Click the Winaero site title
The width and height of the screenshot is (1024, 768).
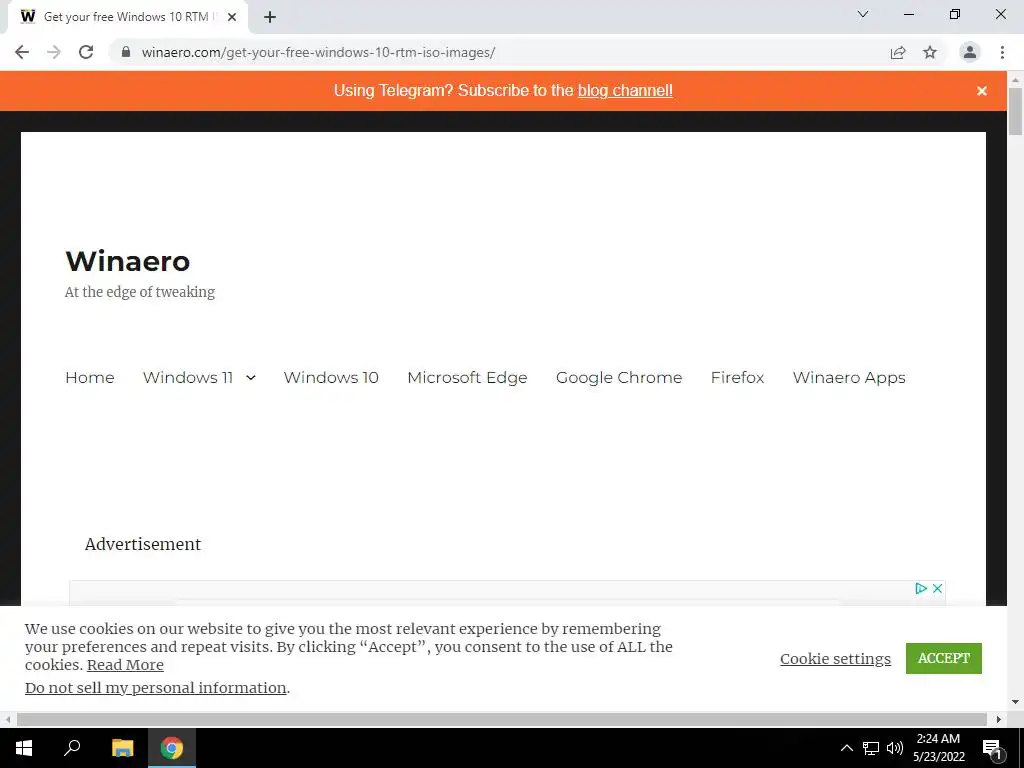pos(128,261)
